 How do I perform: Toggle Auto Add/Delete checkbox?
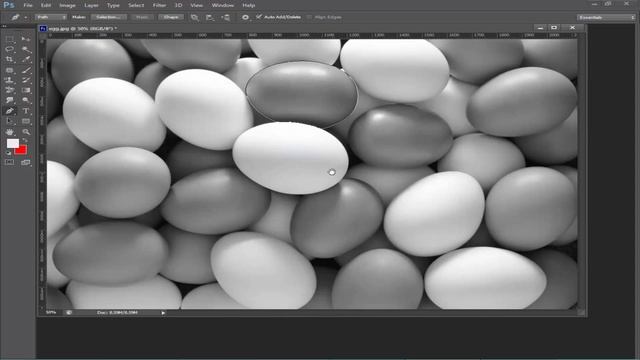point(258,17)
